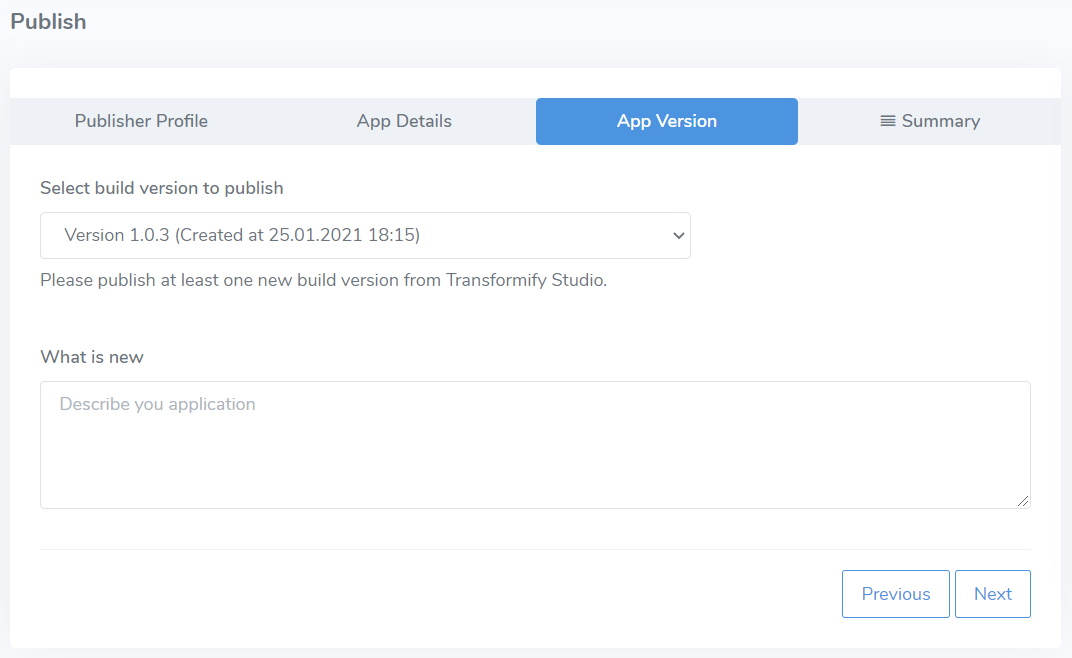Open the build version dropdown

(365, 235)
